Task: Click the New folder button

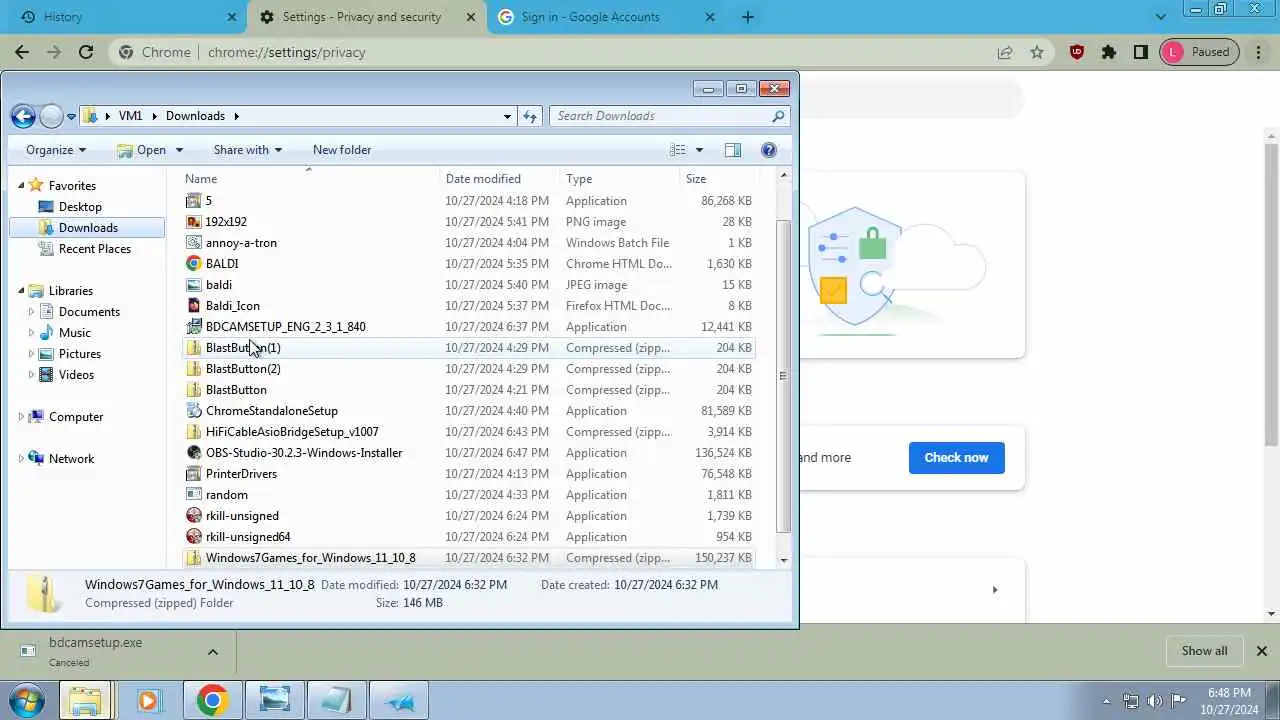Action: [x=342, y=150]
